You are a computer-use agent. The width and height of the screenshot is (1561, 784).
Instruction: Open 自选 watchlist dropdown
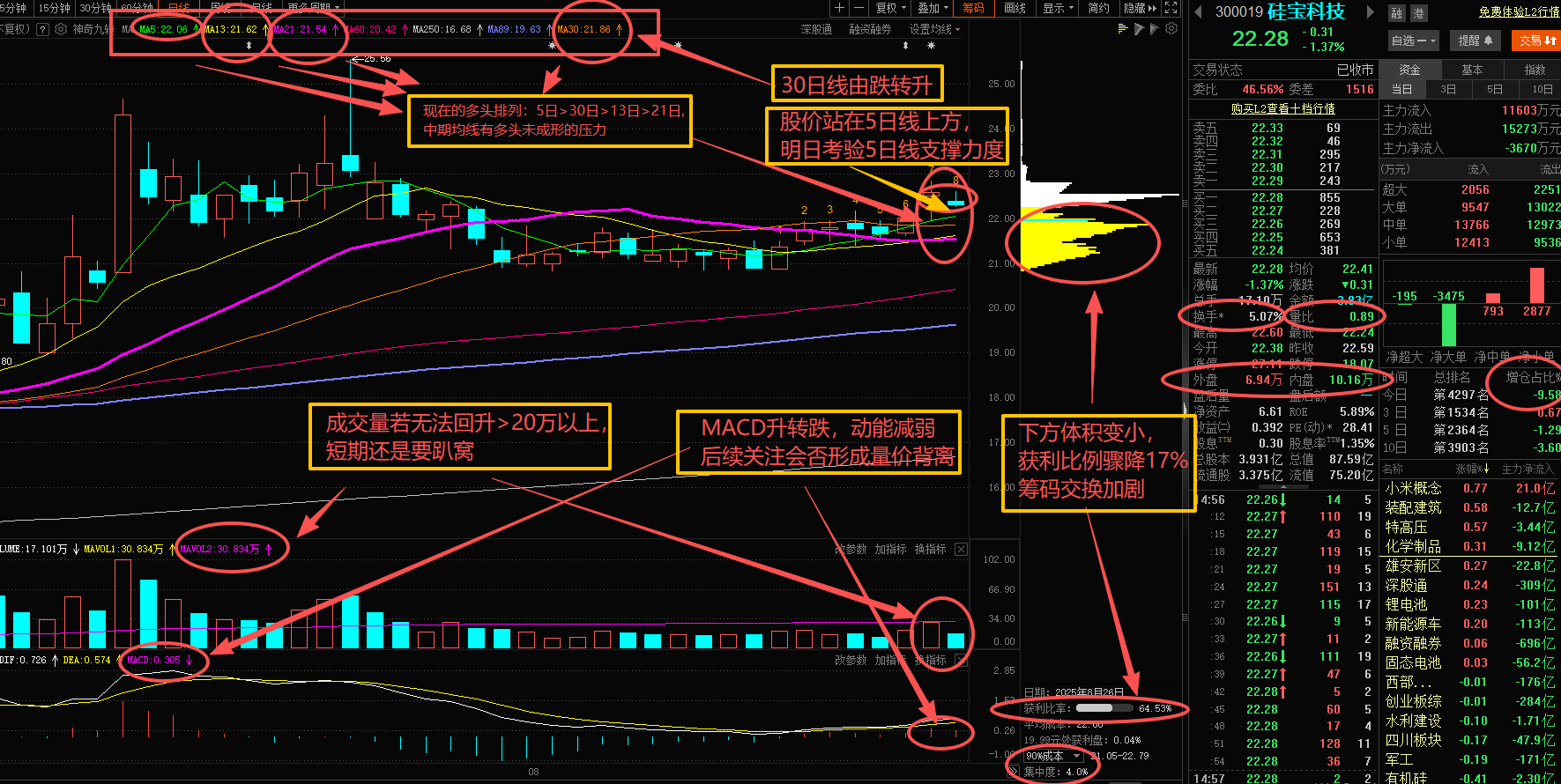[x=1413, y=41]
